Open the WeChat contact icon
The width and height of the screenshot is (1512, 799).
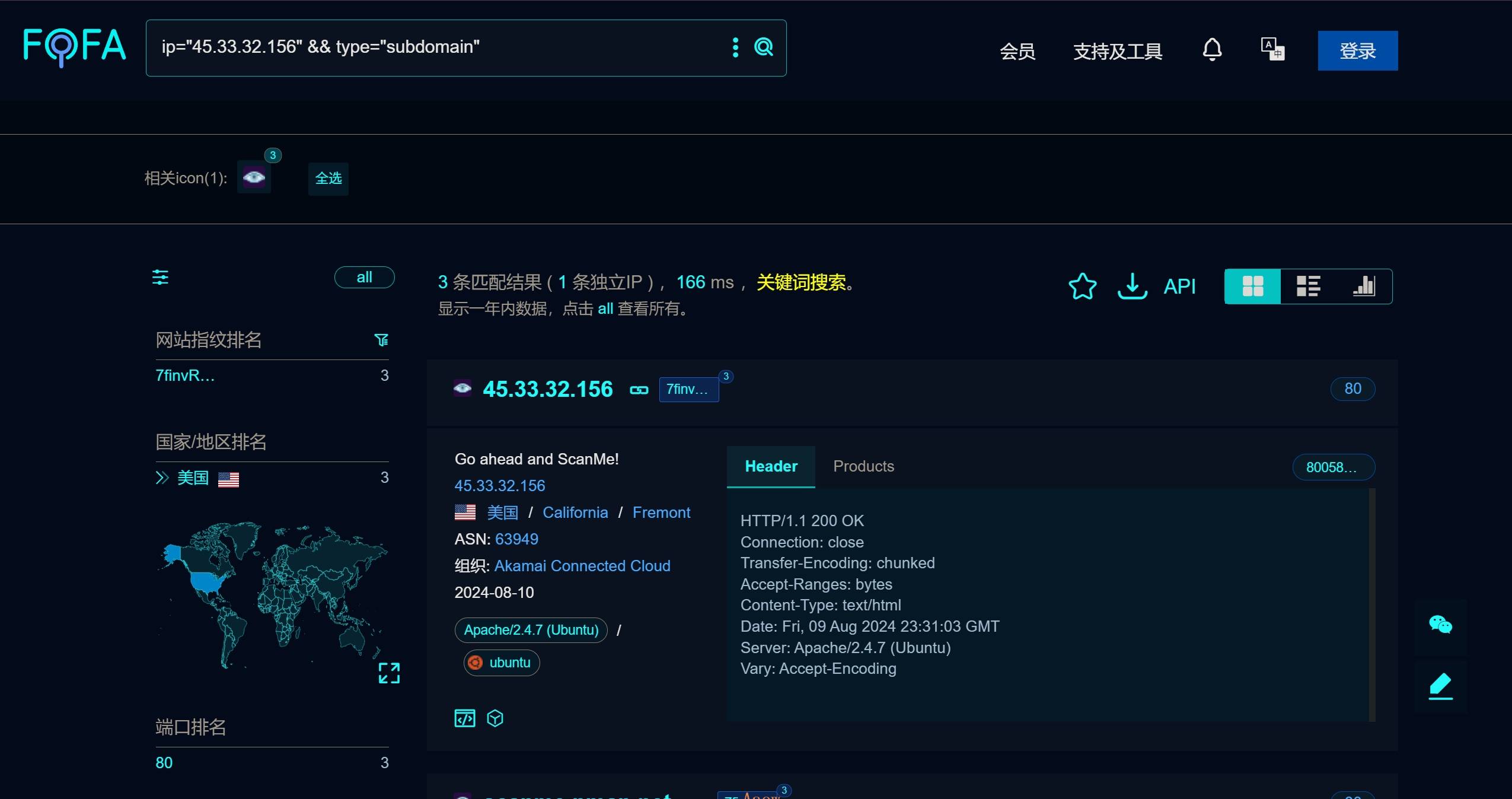pyautogui.click(x=1440, y=625)
